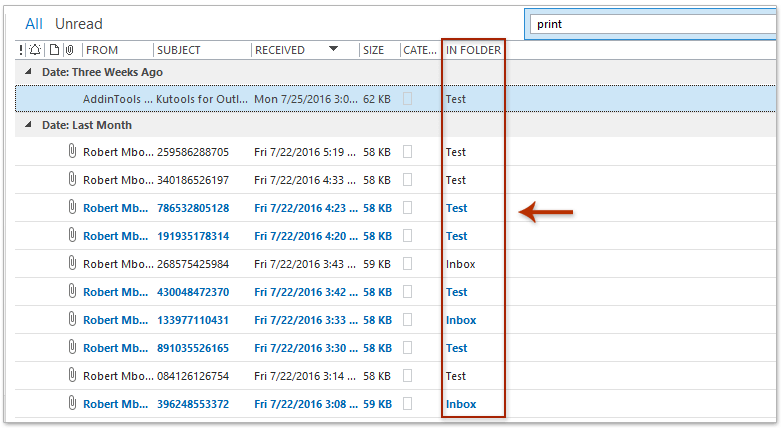Click paperclip icon on email 259586288705

pyautogui.click(x=71, y=152)
